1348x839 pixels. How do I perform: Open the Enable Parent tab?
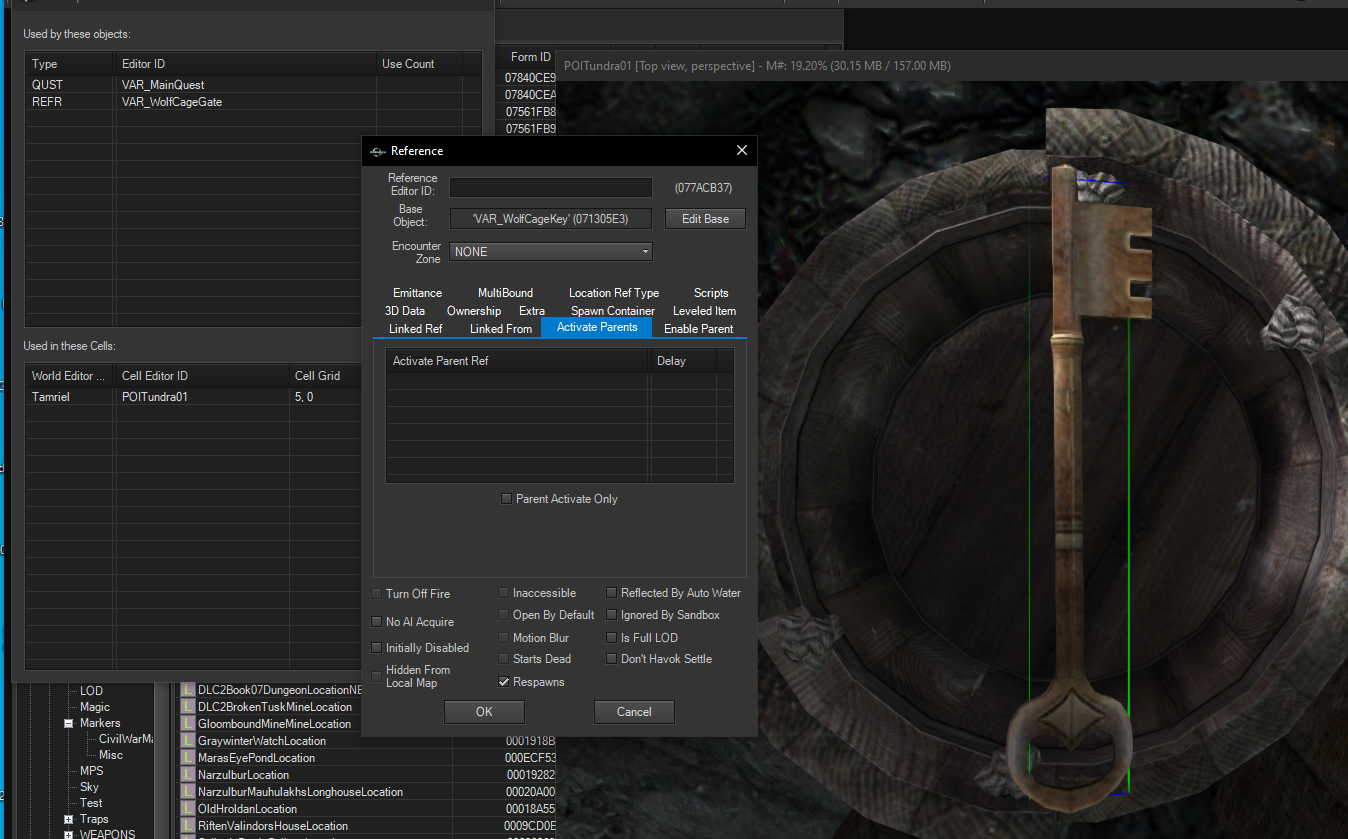click(698, 329)
